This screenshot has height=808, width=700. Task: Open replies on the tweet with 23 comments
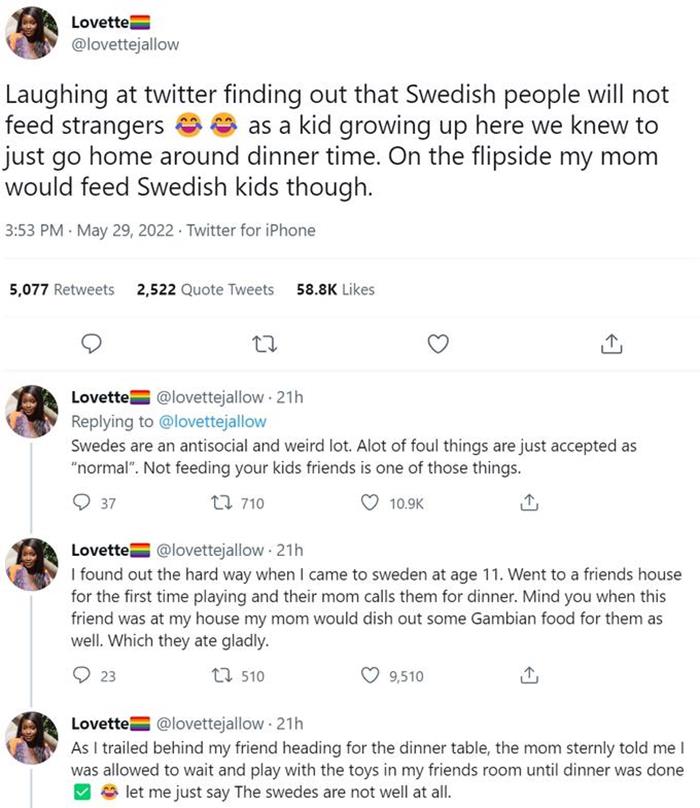pyautogui.click(x=83, y=676)
